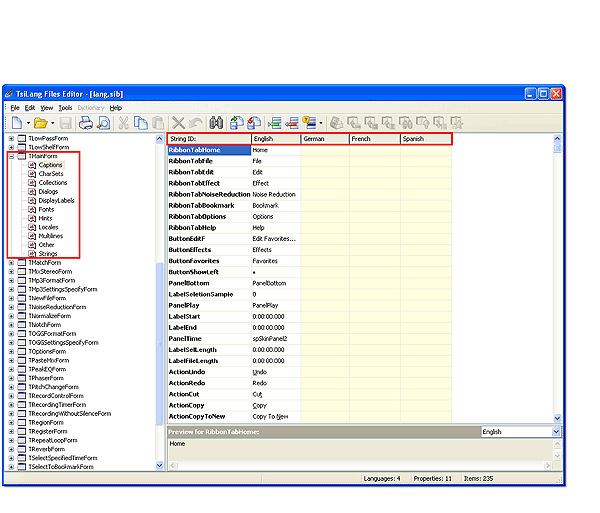Click the Paste toolbar icon
This screenshot has height=513, width=600.
159,123
